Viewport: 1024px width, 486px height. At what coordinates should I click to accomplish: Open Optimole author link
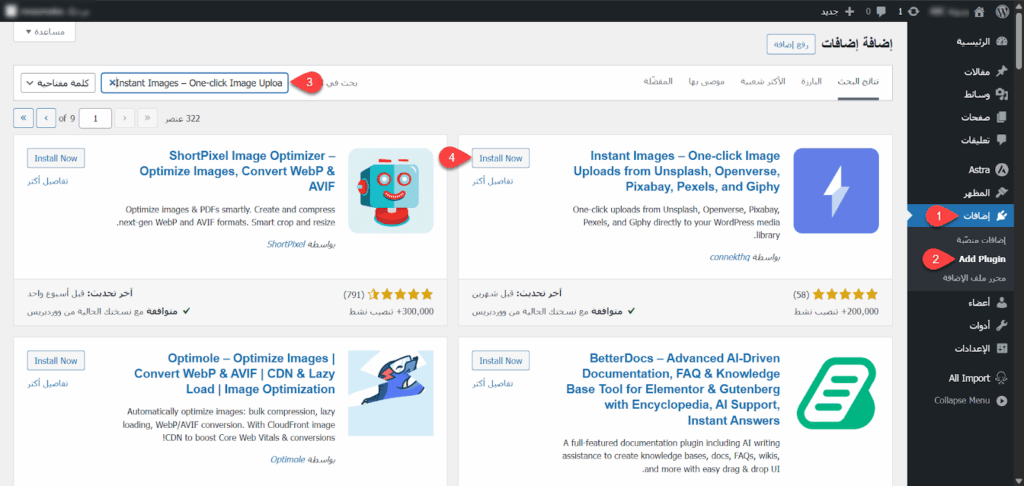[x=287, y=460]
